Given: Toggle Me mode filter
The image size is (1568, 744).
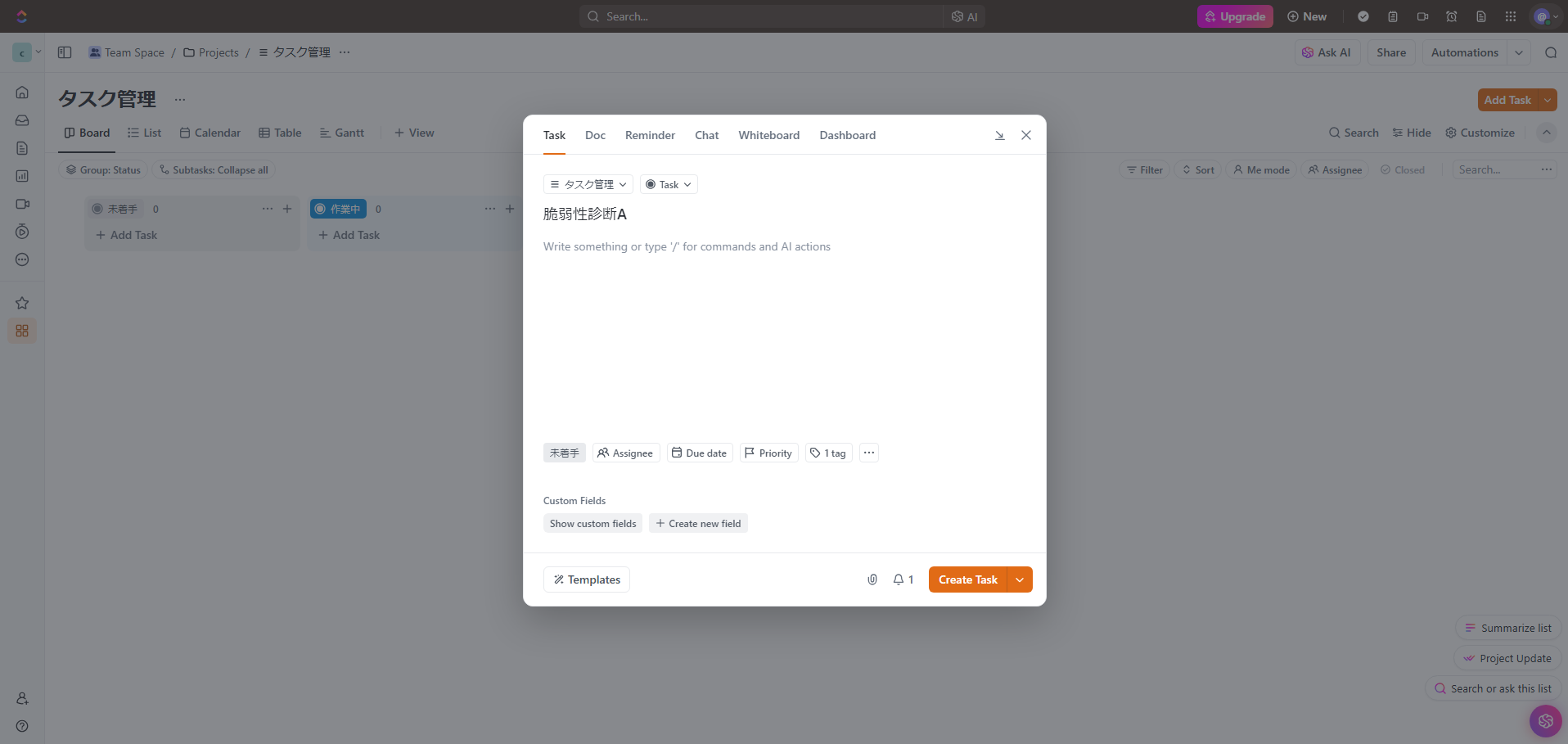Looking at the screenshot, I should coord(1261,170).
